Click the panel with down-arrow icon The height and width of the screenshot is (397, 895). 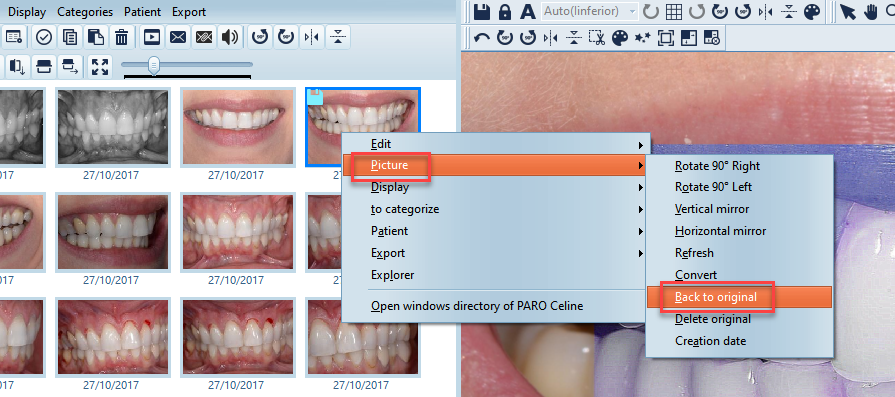[17, 66]
